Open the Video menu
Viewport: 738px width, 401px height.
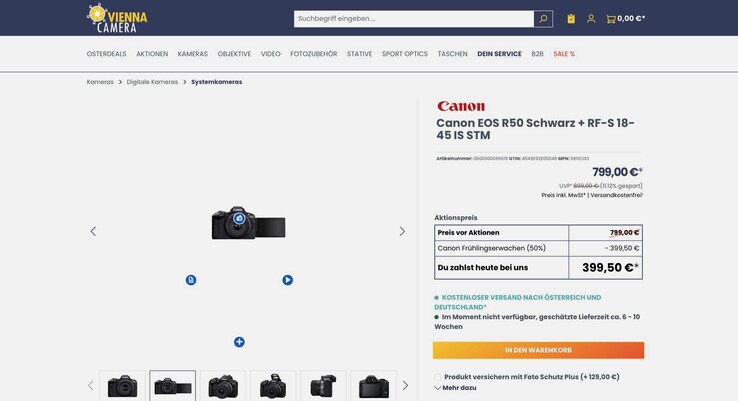[x=271, y=54]
